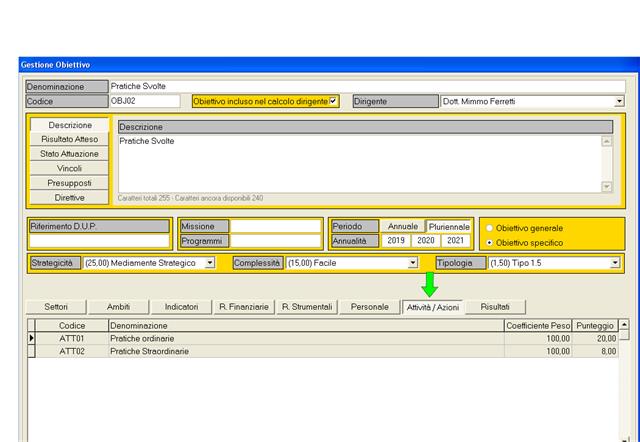Switch to the Settori tab
The width and height of the screenshot is (640, 442).
56,307
